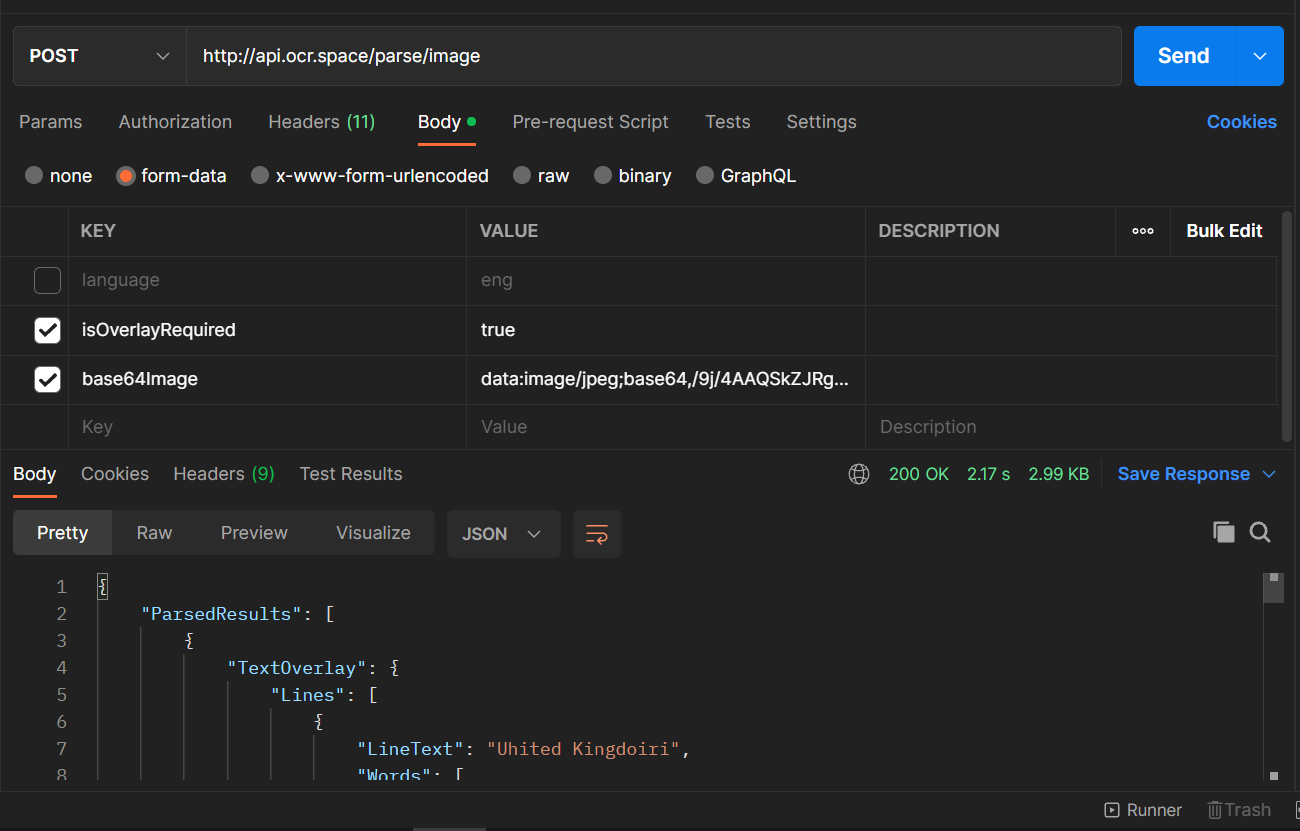Switch to Pretty response view
Screen dimensions: 1300x831
[x=62, y=533]
